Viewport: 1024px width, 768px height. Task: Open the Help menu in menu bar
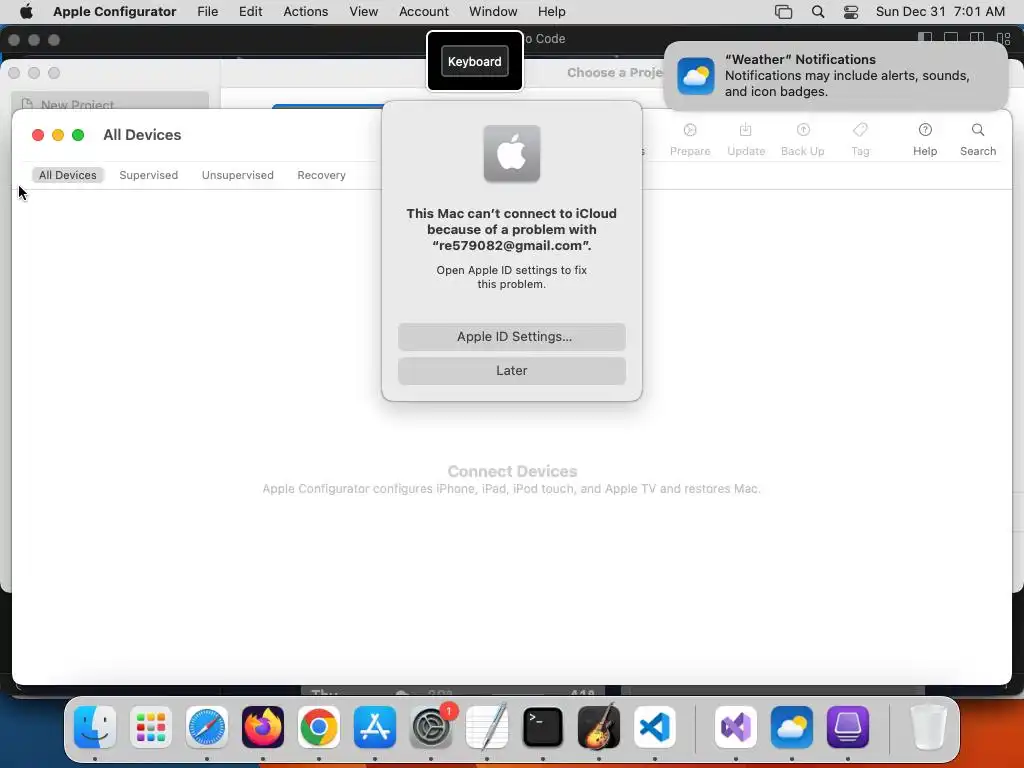tap(551, 11)
